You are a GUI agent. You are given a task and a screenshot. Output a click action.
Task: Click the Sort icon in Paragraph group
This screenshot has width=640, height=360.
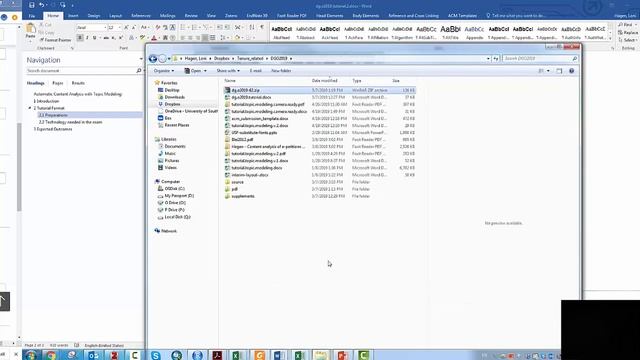(x=252, y=27)
